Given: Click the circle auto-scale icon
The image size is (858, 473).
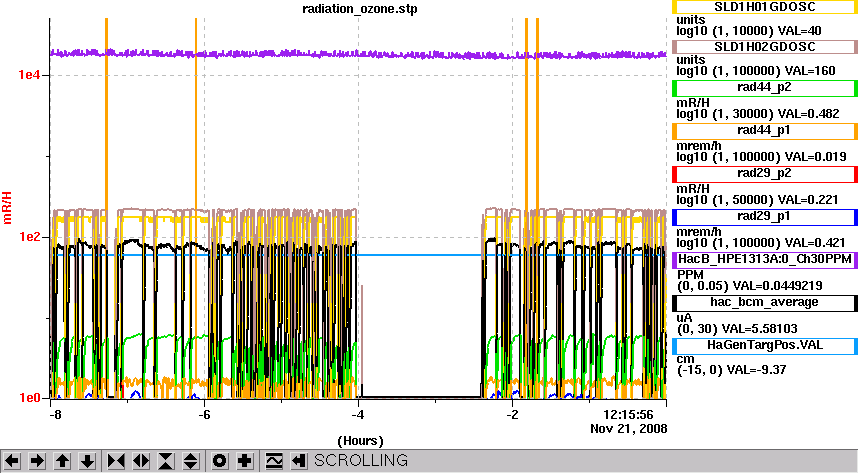Looking at the screenshot, I should [x=219, y=461].
